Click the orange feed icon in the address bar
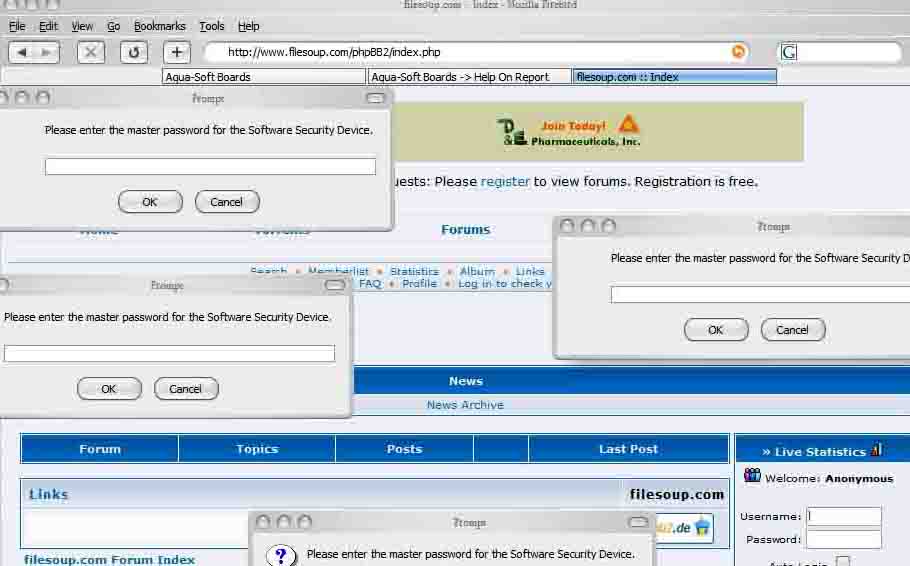 click(738, 52)
